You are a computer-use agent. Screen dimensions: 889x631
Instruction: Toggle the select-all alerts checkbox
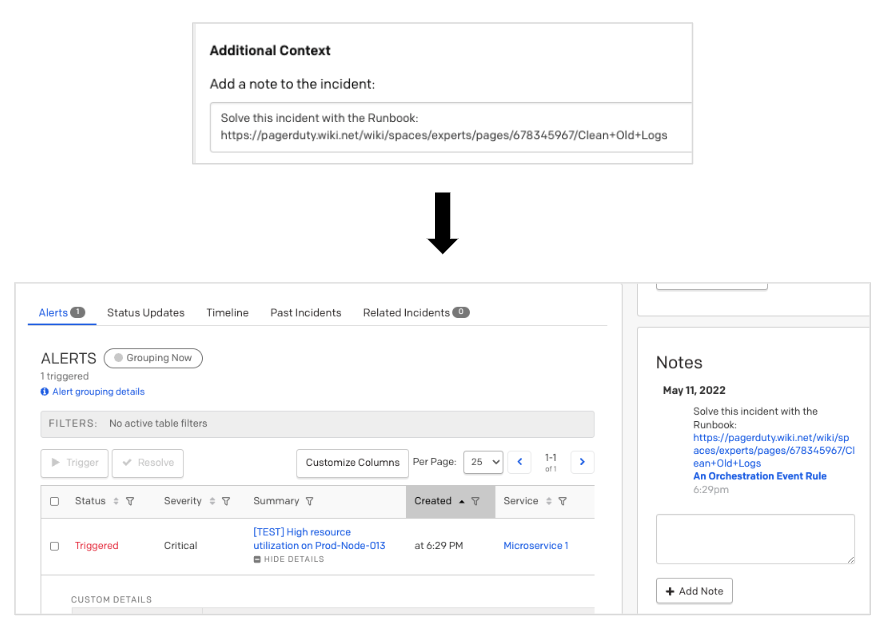55,501
